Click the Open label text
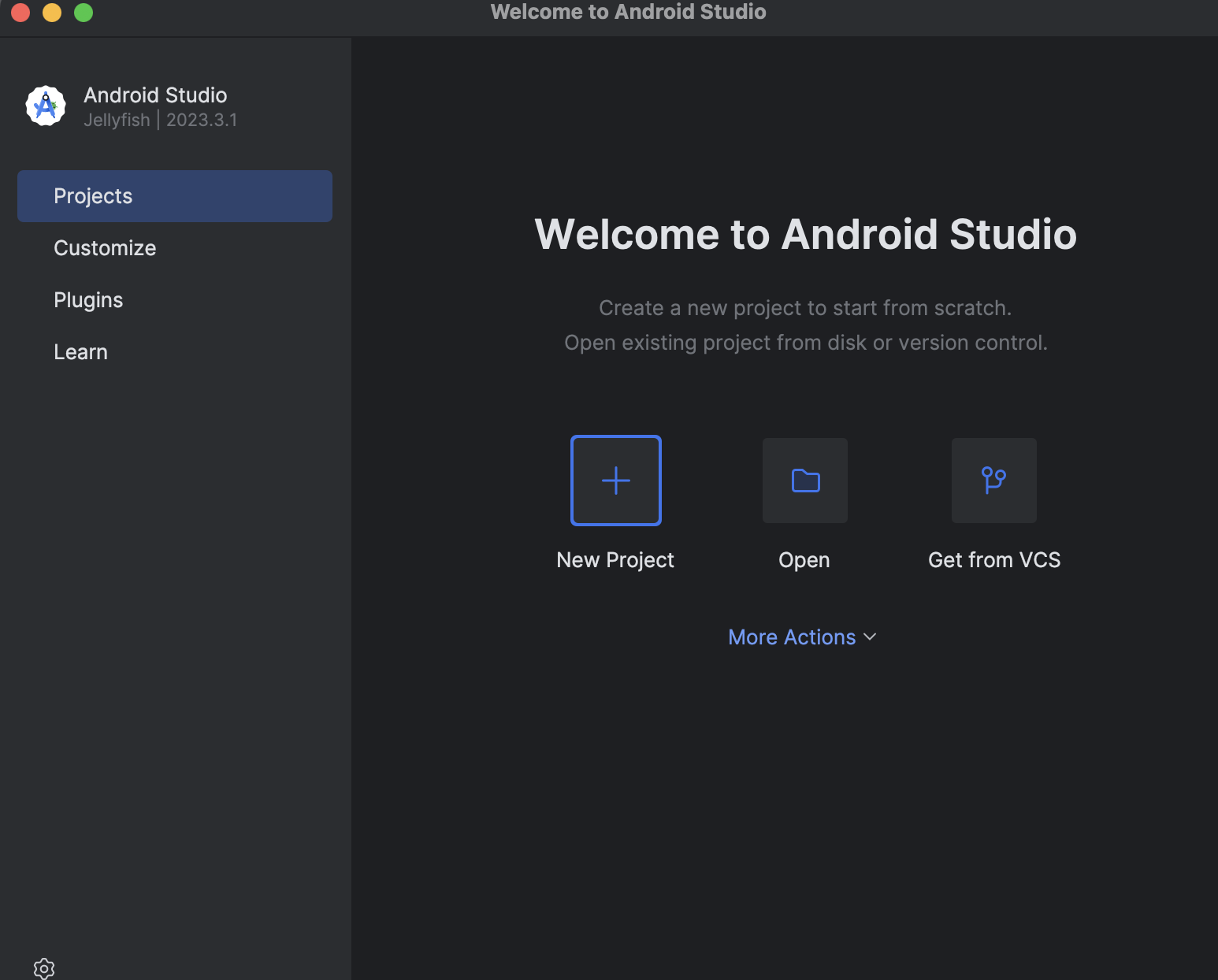 [804, 560]
